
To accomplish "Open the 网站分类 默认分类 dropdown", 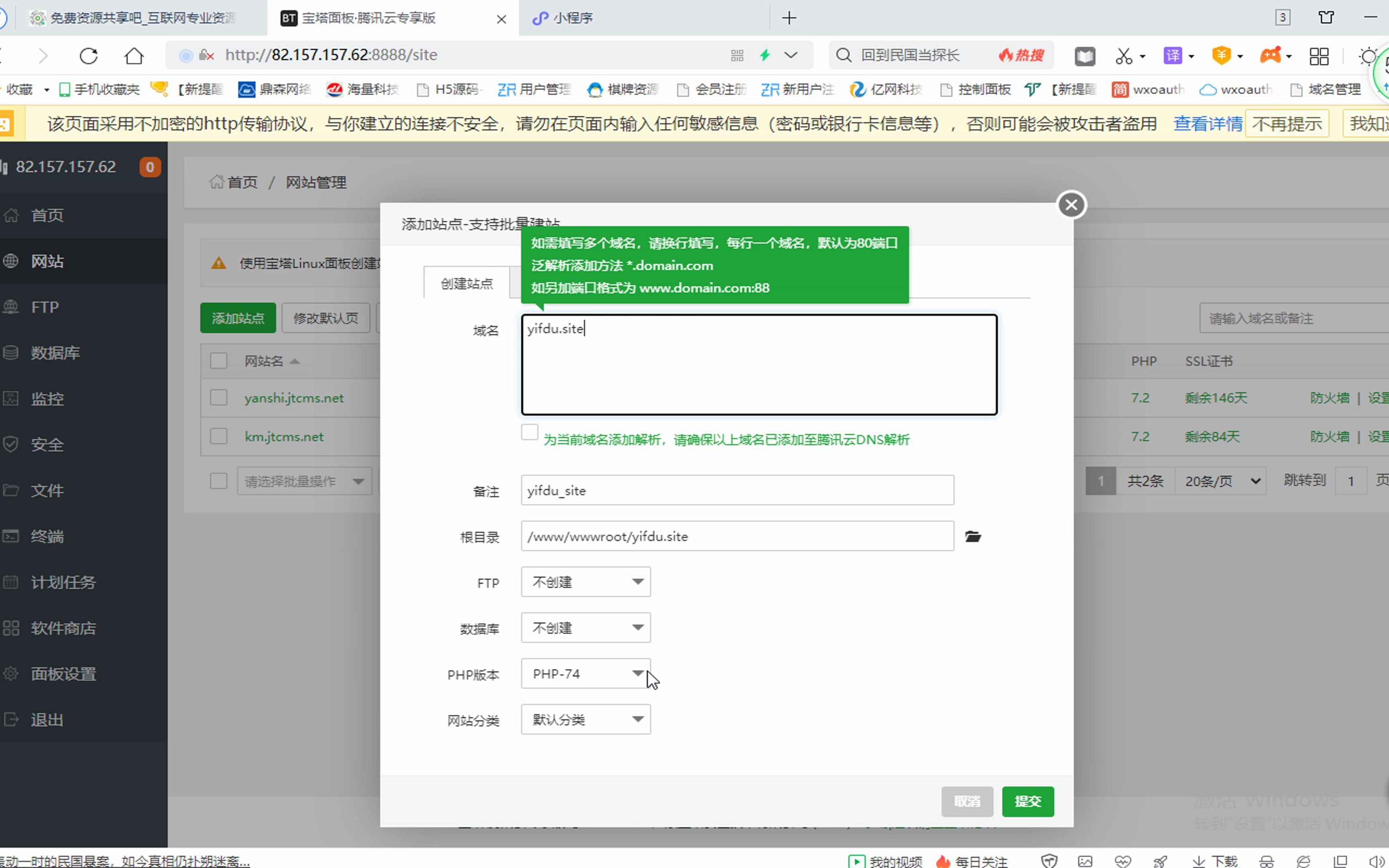I will pyautogui.click(x=586, y=719).
